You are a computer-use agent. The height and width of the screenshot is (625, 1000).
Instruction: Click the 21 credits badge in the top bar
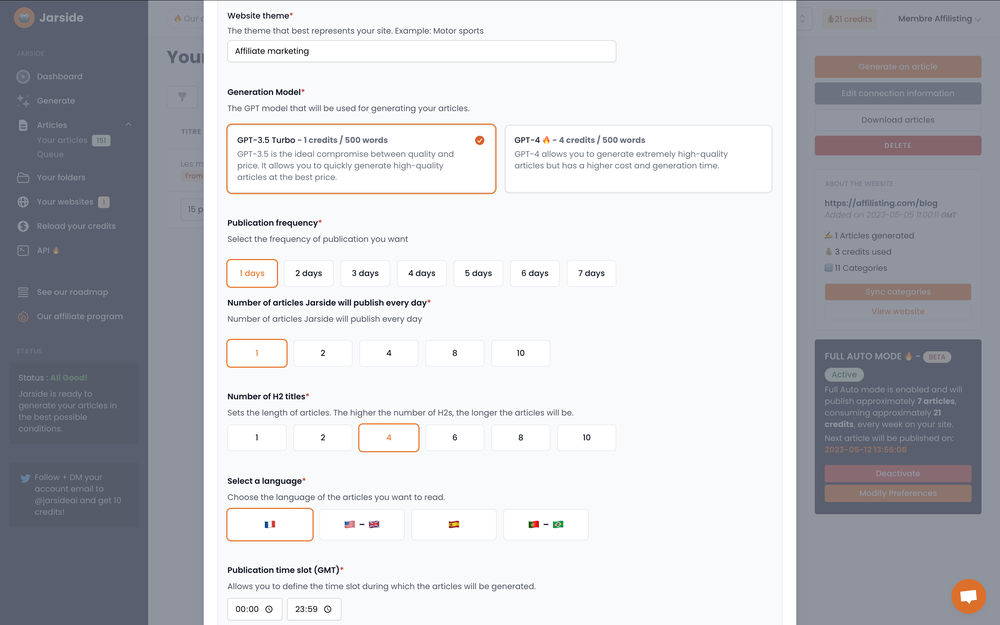[849, 18]
